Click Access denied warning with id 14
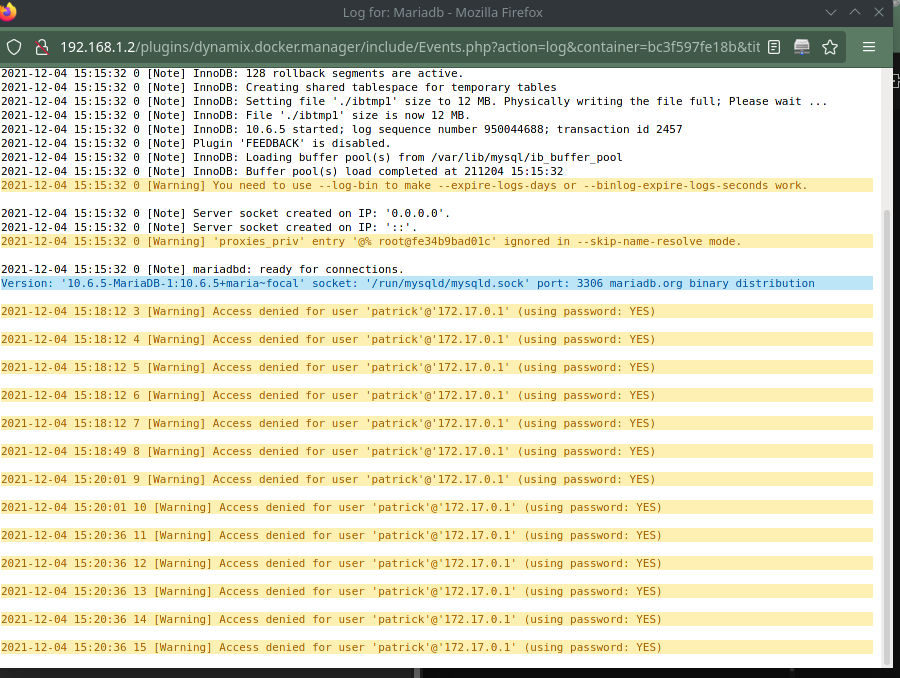 coord(436,619)
